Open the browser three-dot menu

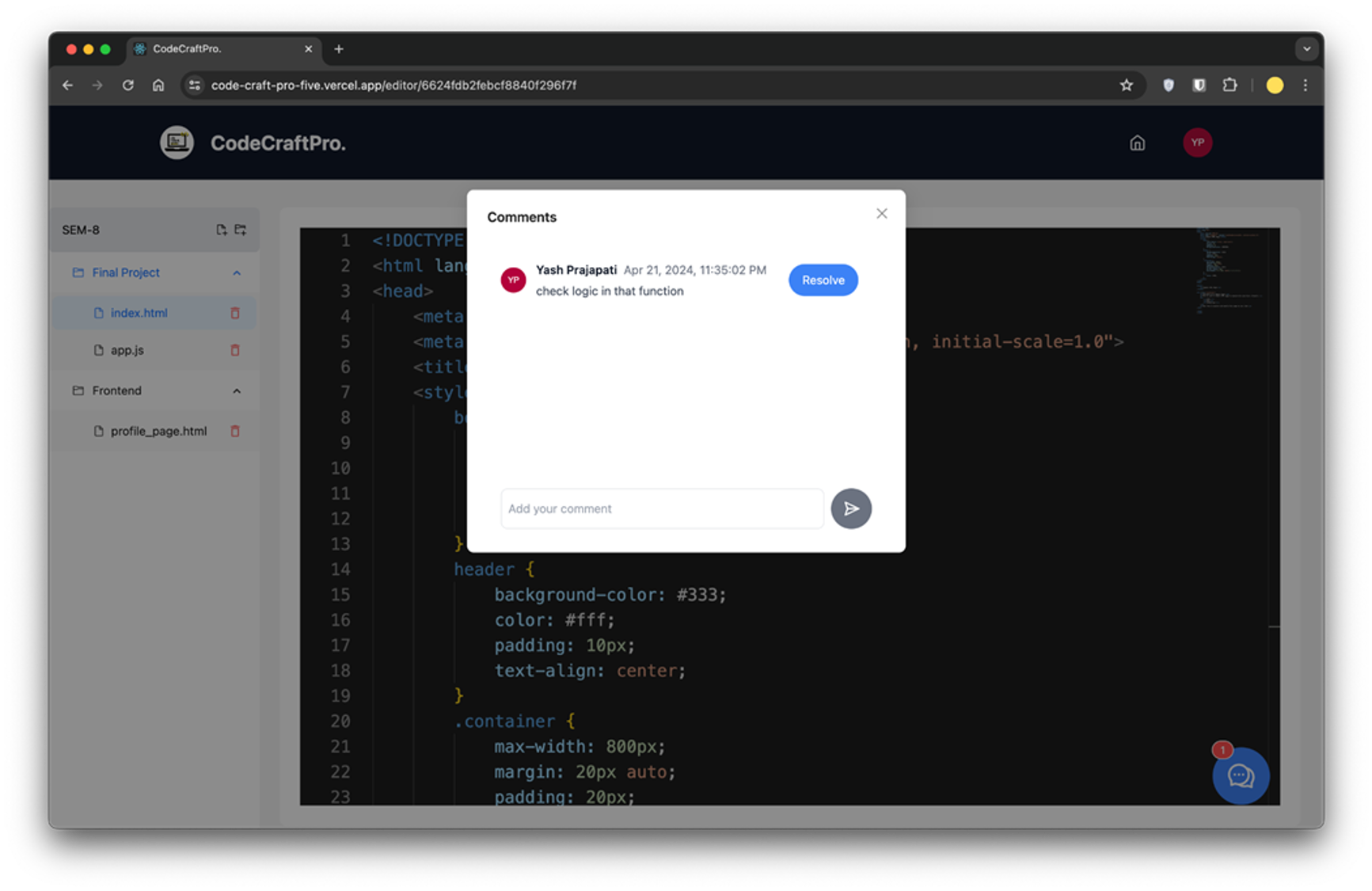coord(1305,86)
